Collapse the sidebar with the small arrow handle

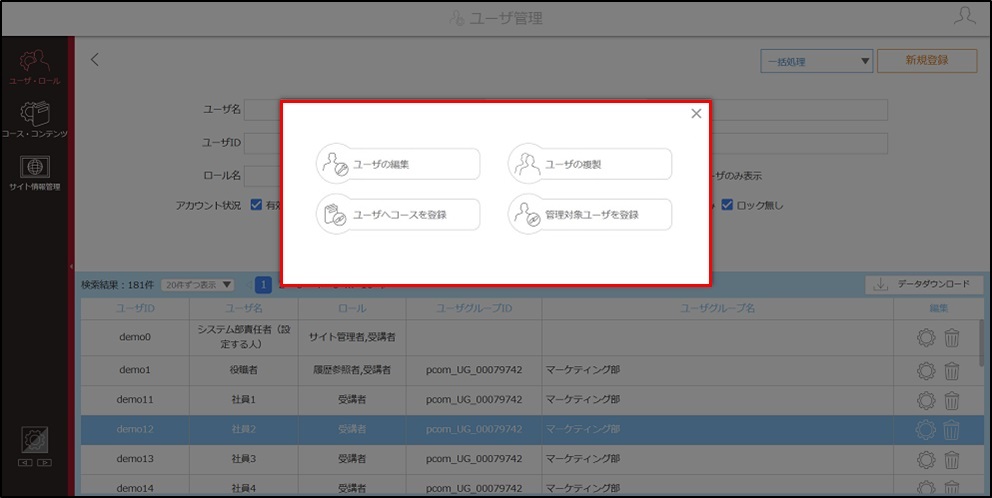pyautogui.click(x=71, y=266)
